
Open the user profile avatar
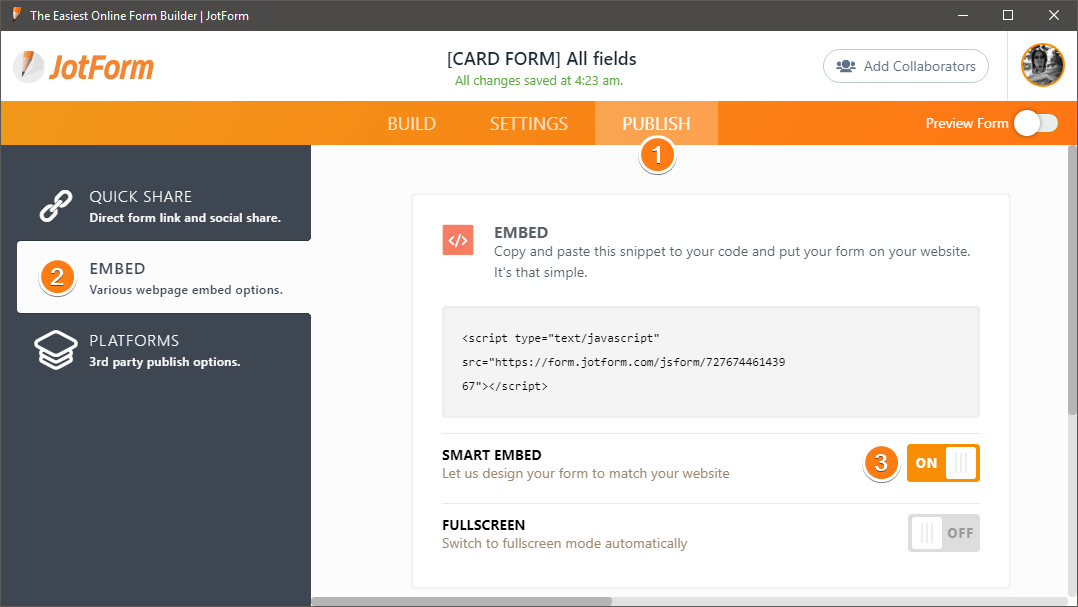[x=1042, y=66]
